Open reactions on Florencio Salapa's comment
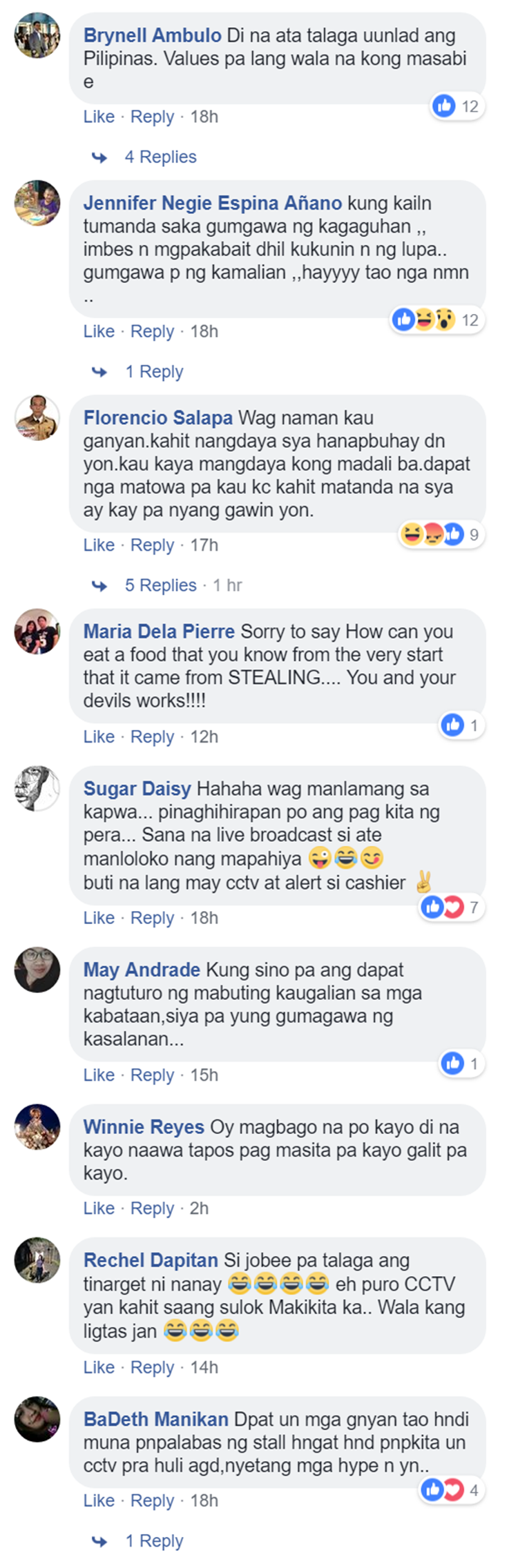 click(x=441, y=534)
